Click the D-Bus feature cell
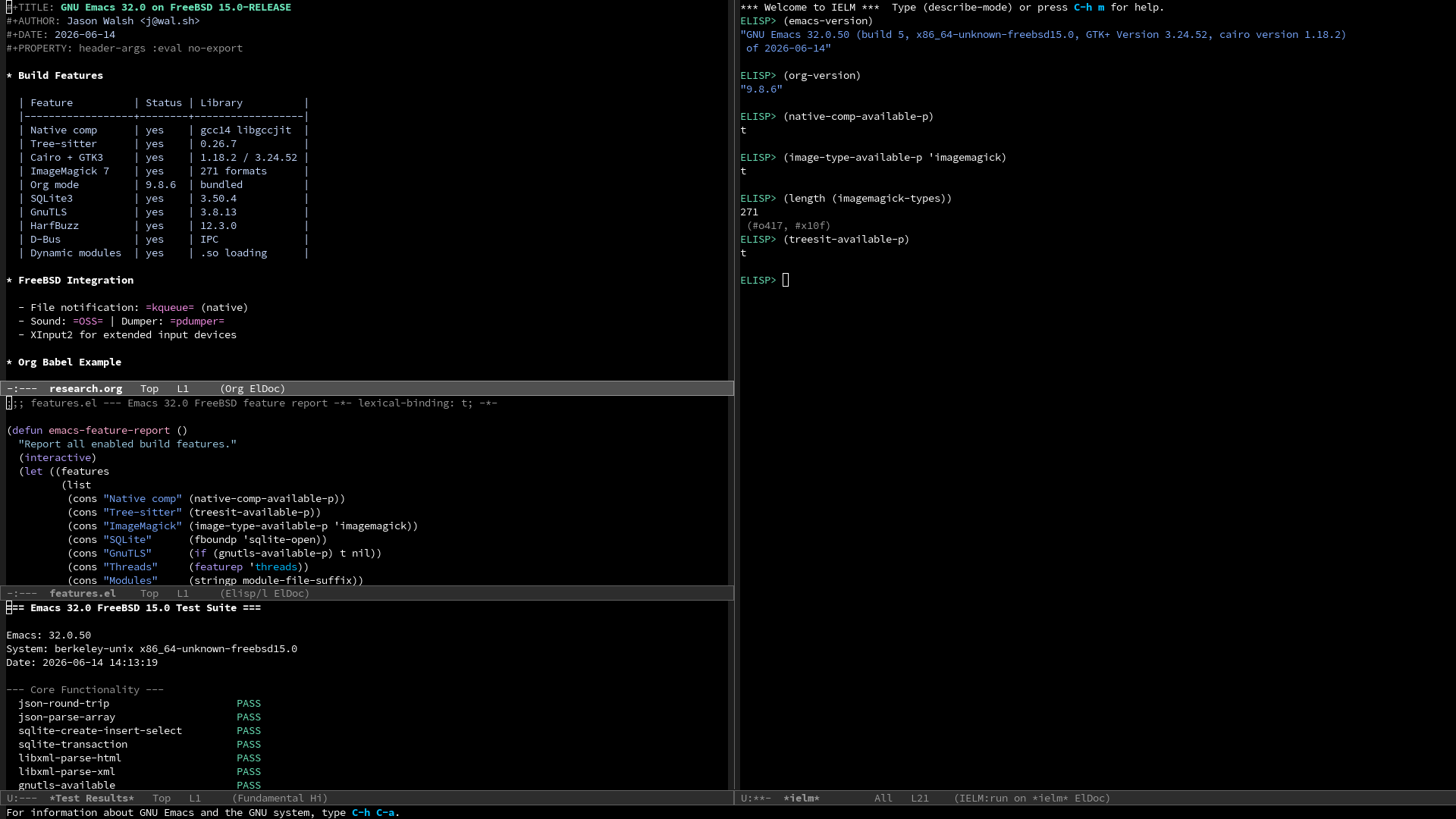Image resolution: width=1456 pixels, height=819 pixels. pos(45,239)
